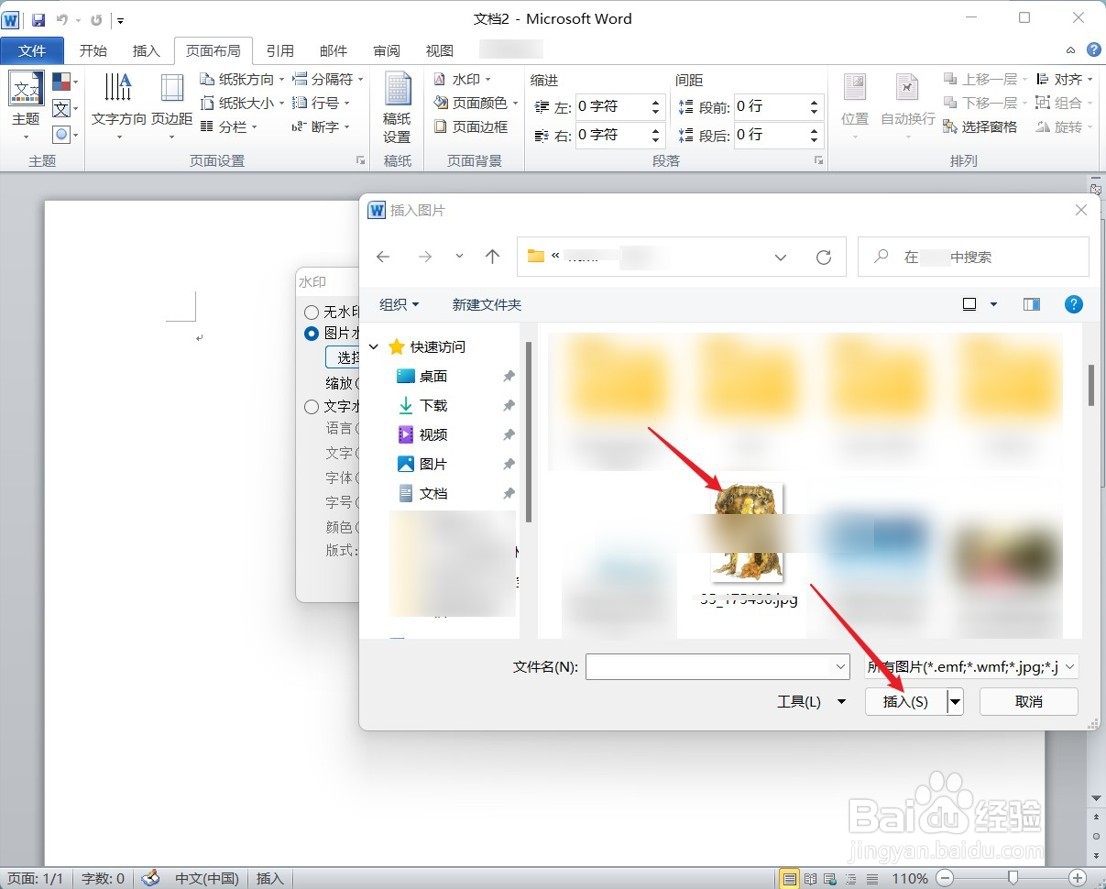1106x889 pixels.
Task: Select the 无水印 (No Watermark) radio button
Action: [311, 311]
